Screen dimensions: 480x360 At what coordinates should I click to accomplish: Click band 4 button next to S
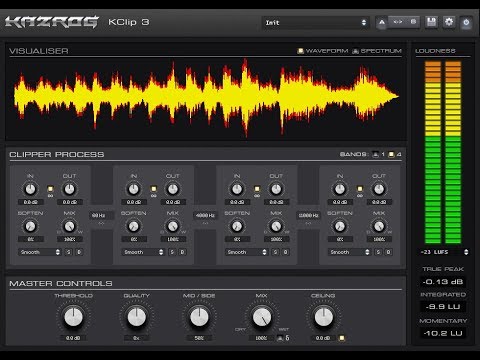pos(389,252)
